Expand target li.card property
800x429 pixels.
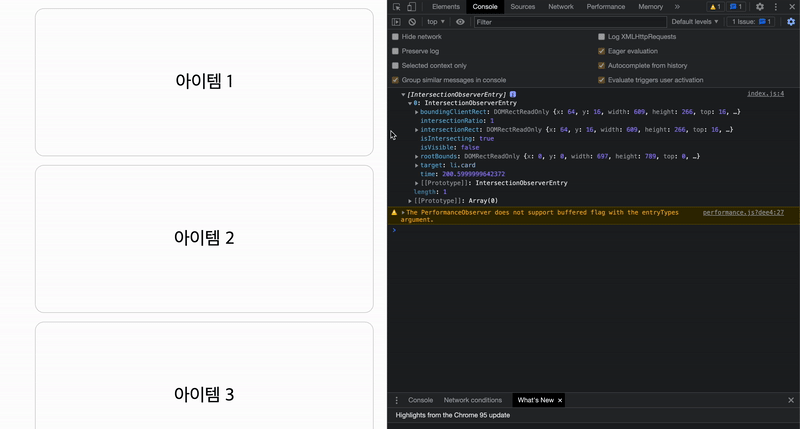(x=416, y=165)
